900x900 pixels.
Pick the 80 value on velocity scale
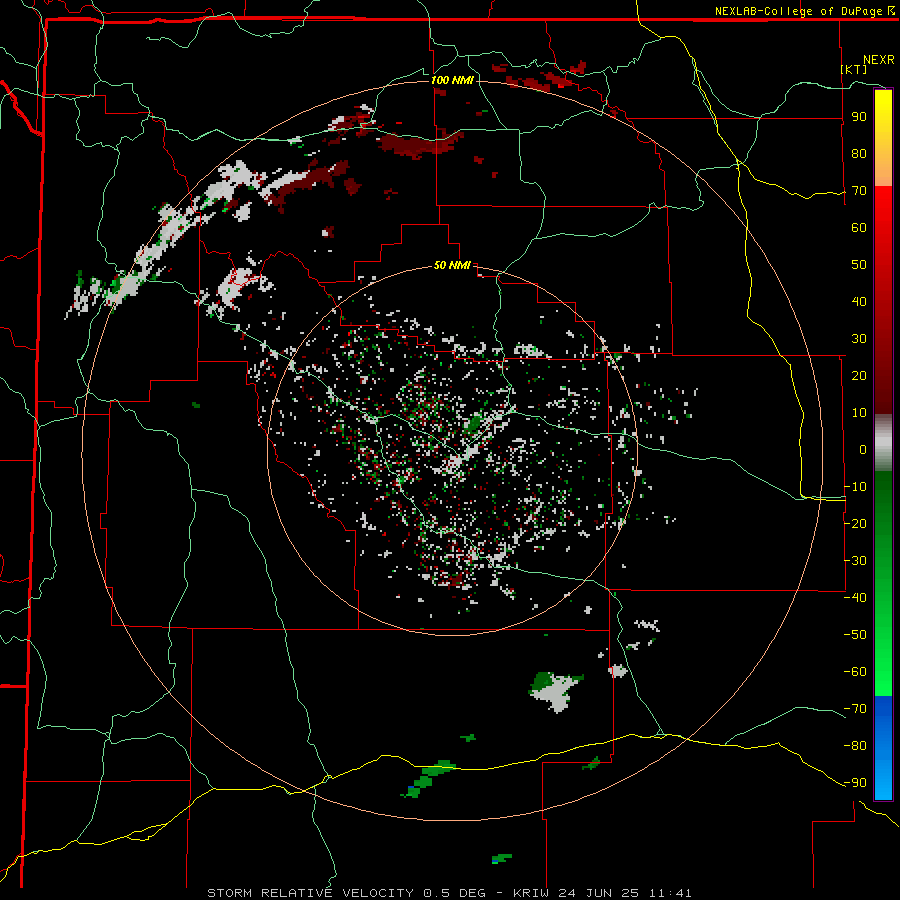(859, 154)
